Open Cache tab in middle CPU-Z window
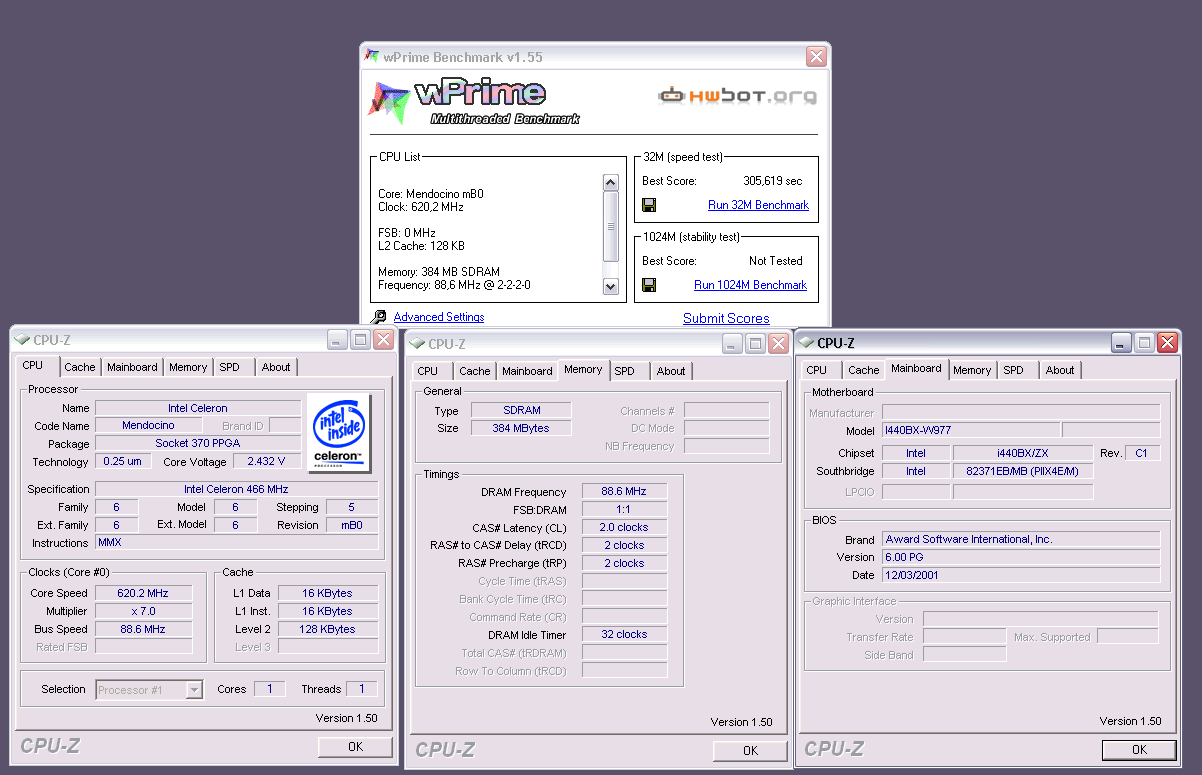This screenshot has width=1202, height=775. tap(475, 371)
